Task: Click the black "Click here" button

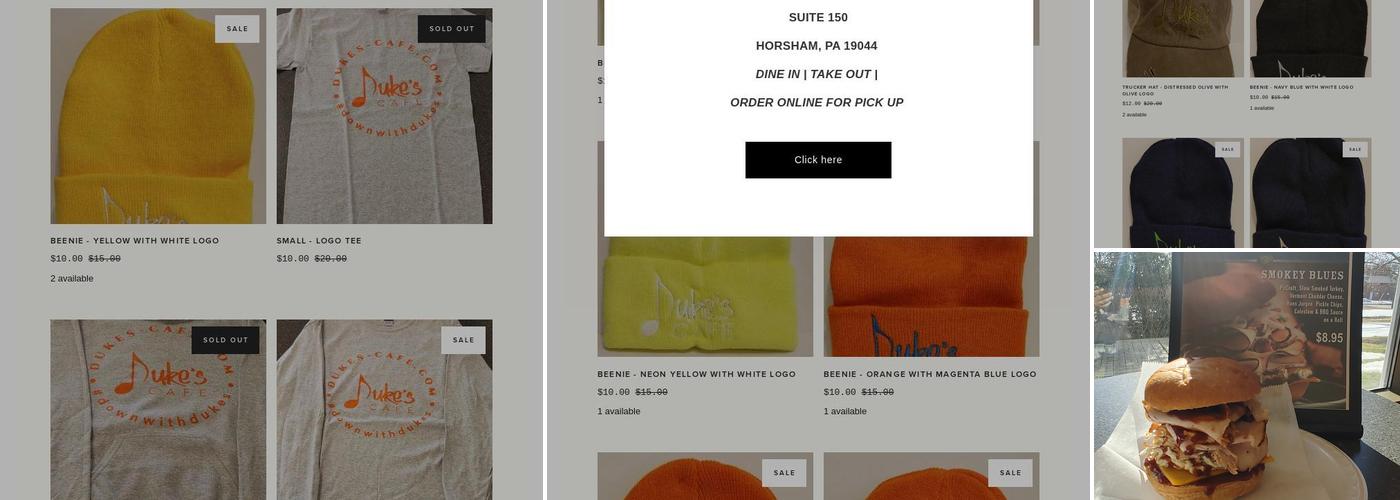Action: (818, 160)
